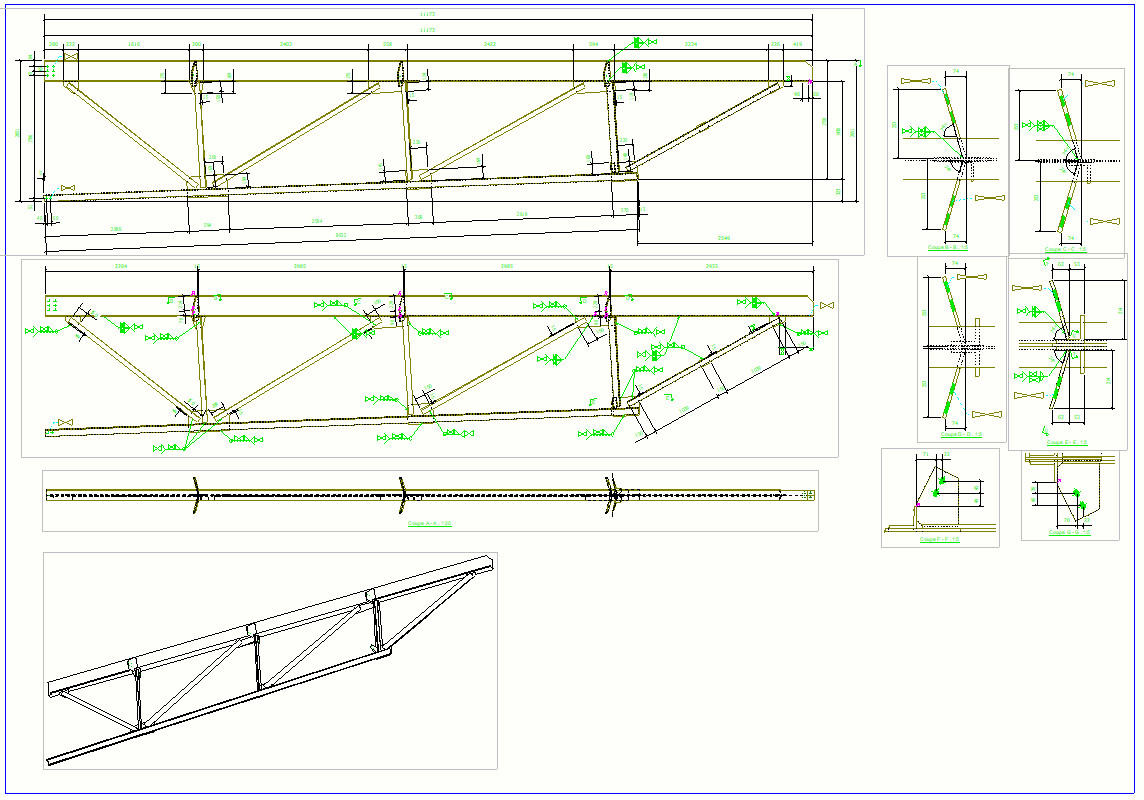Viewport: 1144px width, 800px height.
Task: Click the 2403 dimension label on the top chord
Action: [286, 43]
